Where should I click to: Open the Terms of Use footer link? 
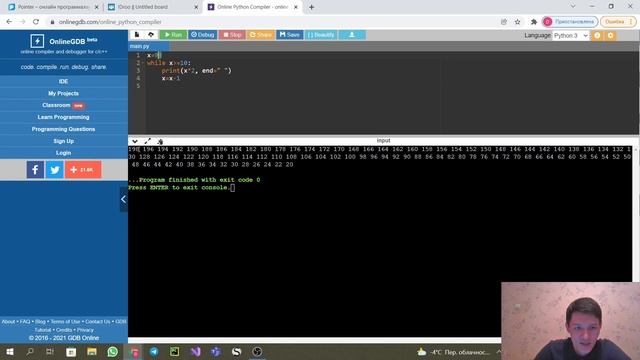[65, 322]
